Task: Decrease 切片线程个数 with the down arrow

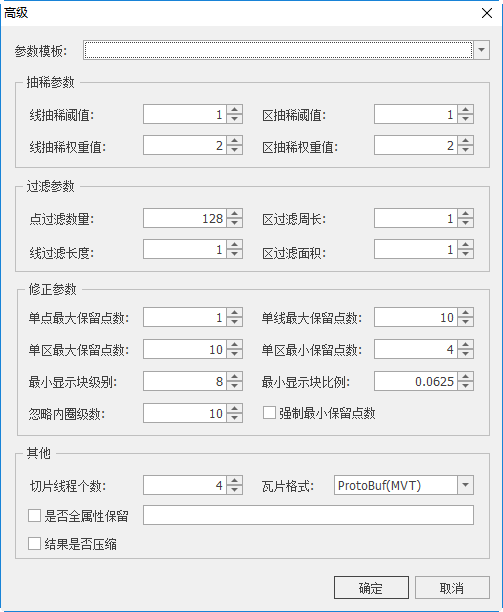Action: [x=235, y=490]
